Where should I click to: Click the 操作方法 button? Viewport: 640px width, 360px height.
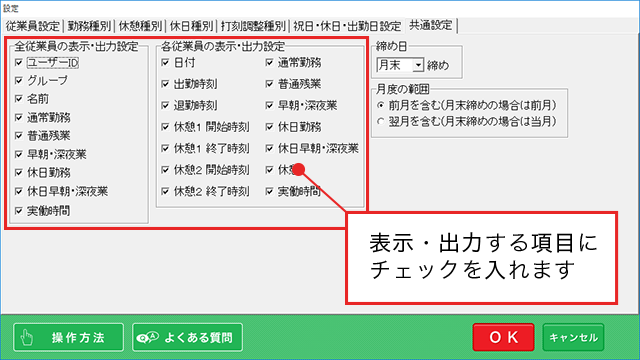tap(69, 338)
